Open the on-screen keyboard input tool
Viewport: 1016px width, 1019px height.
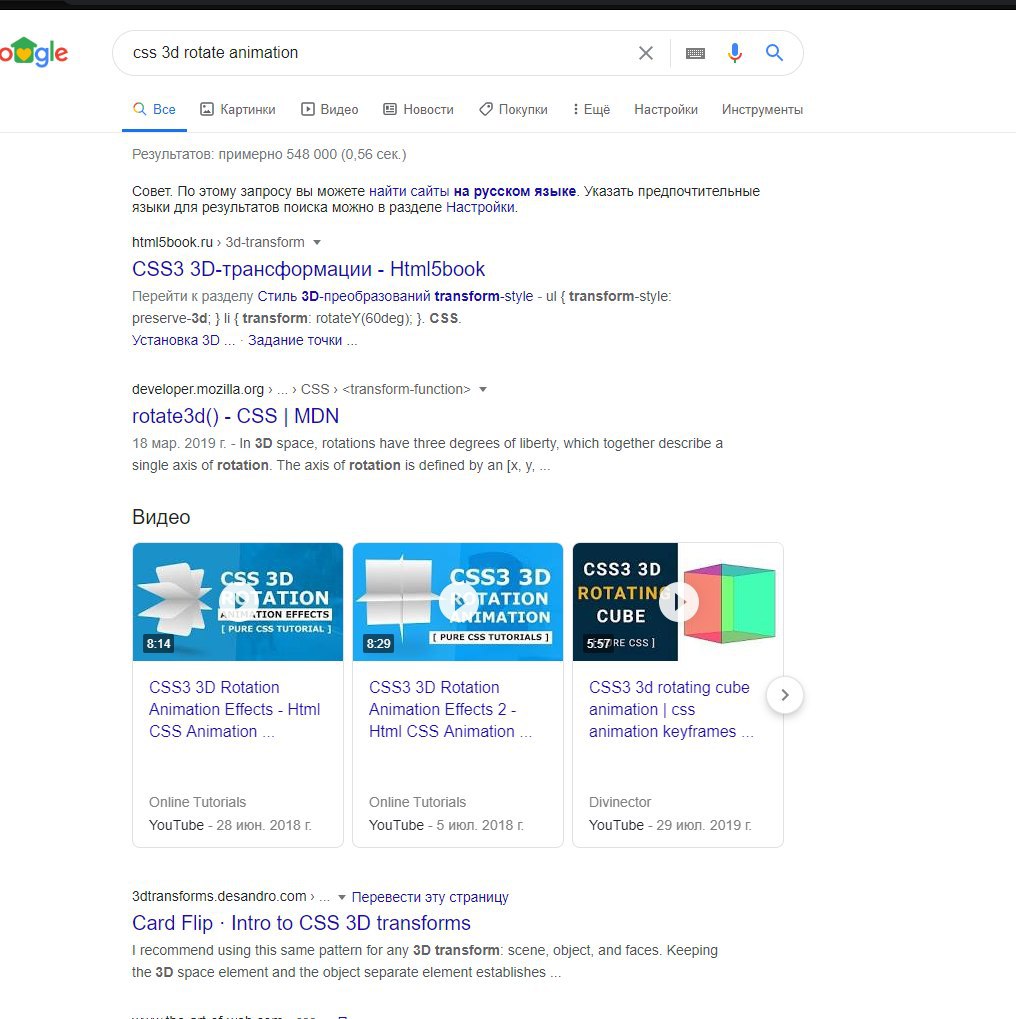696,53
